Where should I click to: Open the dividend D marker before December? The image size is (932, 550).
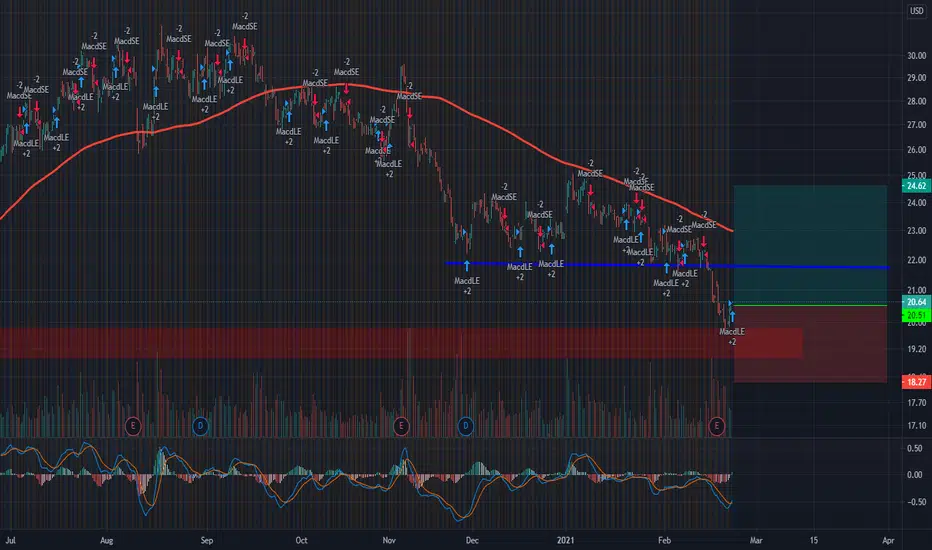tap(465, 426)
